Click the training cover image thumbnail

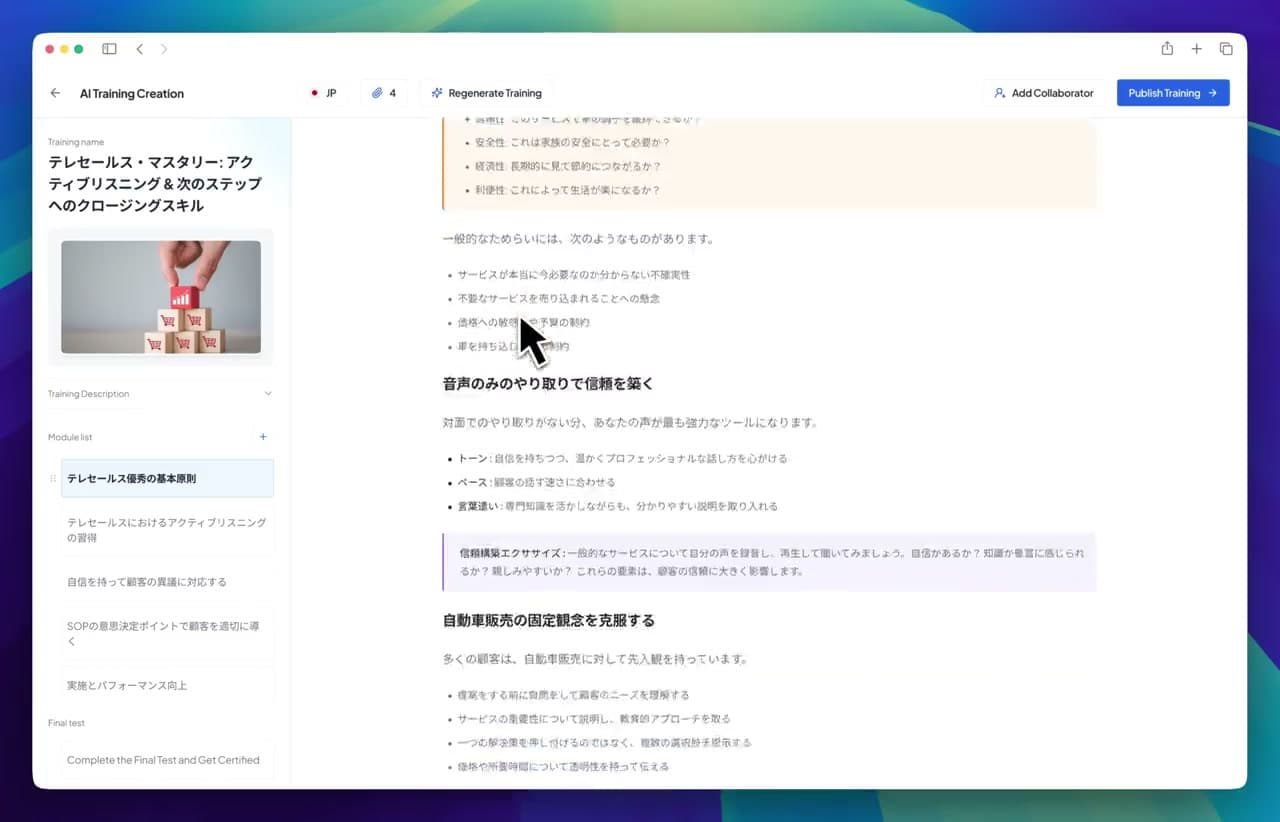pos(161,297)
